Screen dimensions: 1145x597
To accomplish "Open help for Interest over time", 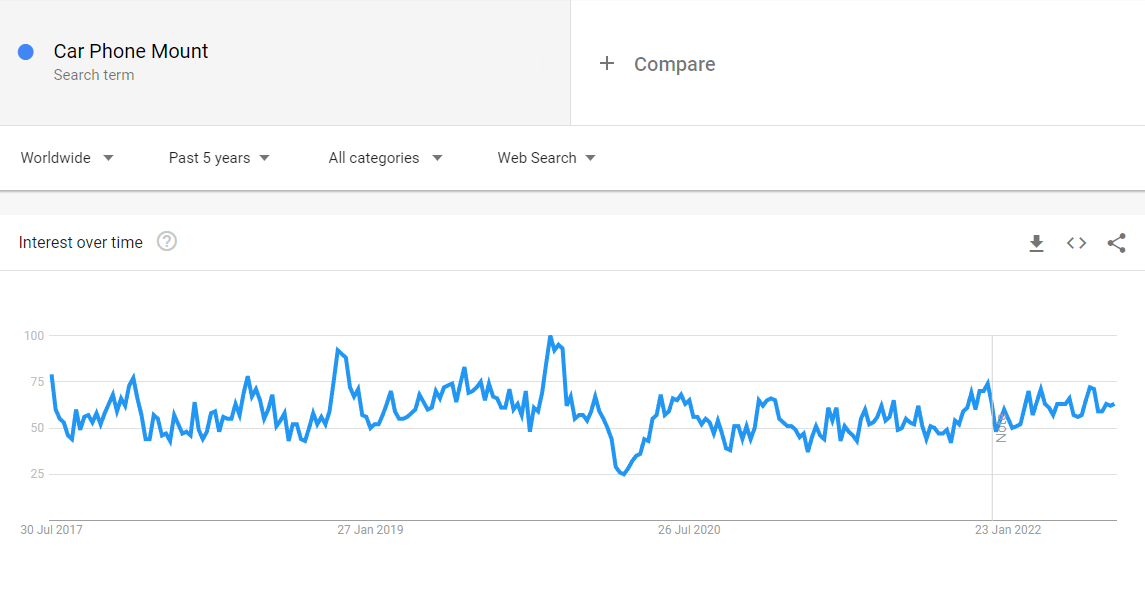I will (166, 242).
